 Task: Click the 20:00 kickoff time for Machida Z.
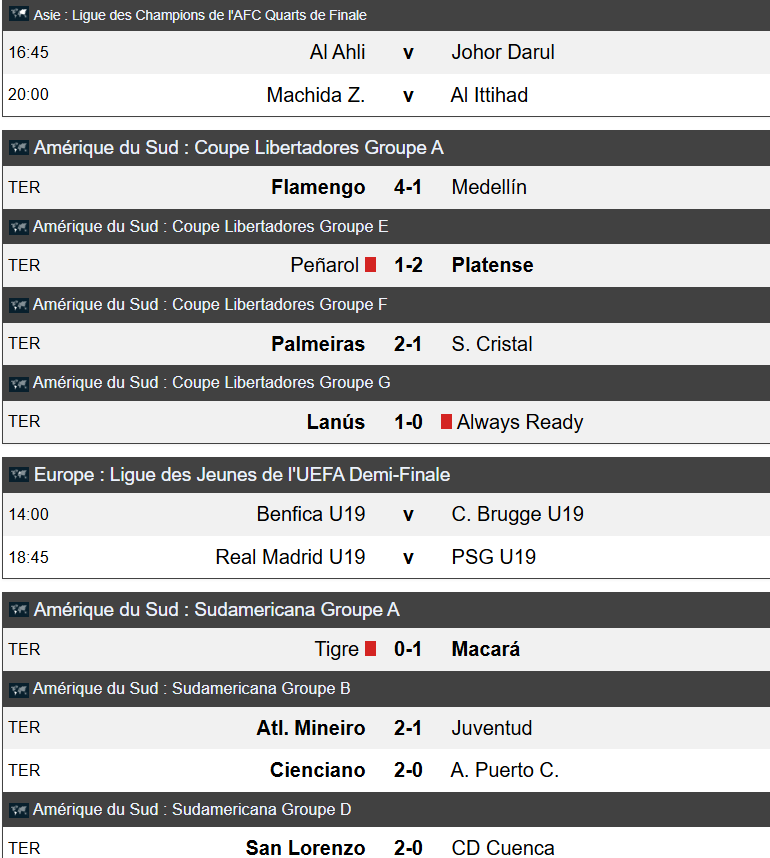point(28,95)
